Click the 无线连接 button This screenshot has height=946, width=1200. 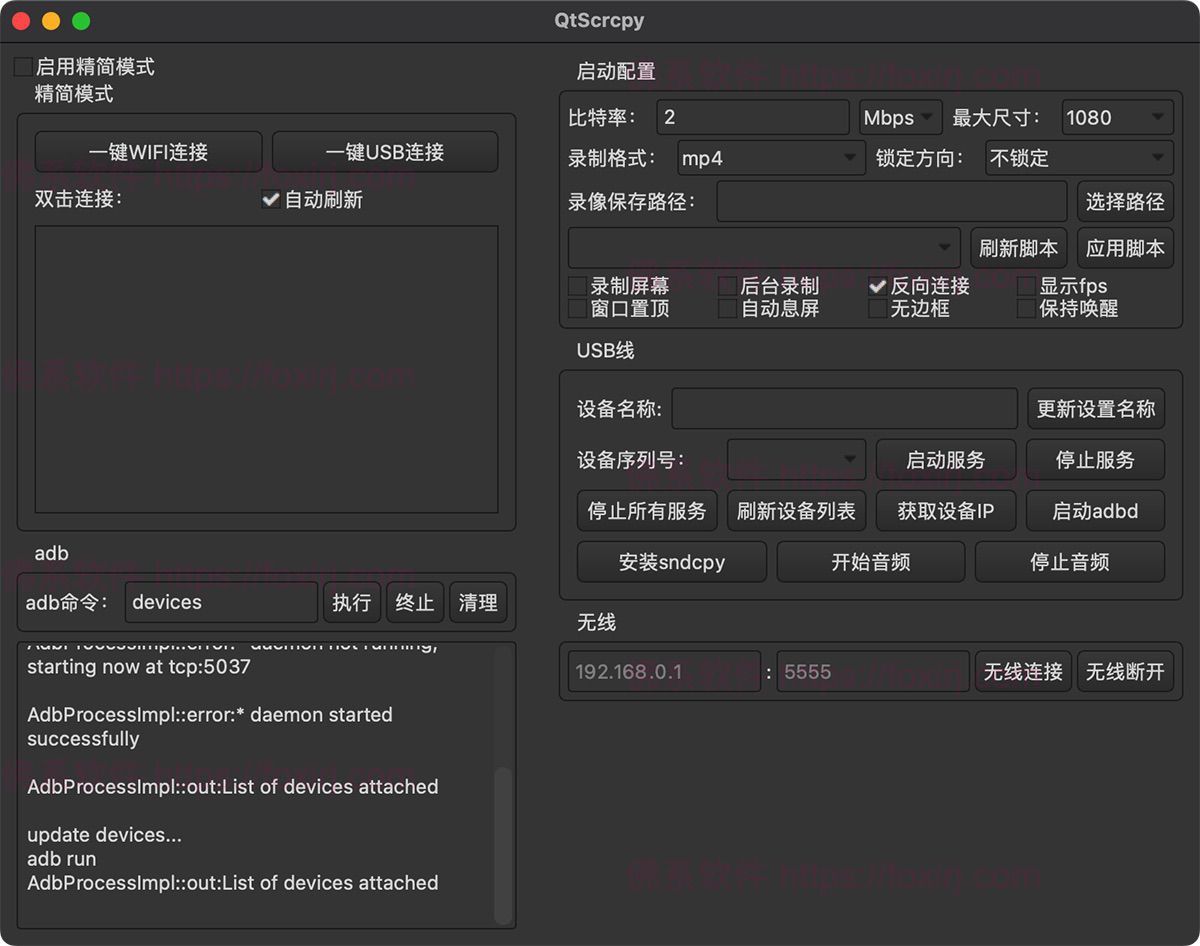[1023, 671]
